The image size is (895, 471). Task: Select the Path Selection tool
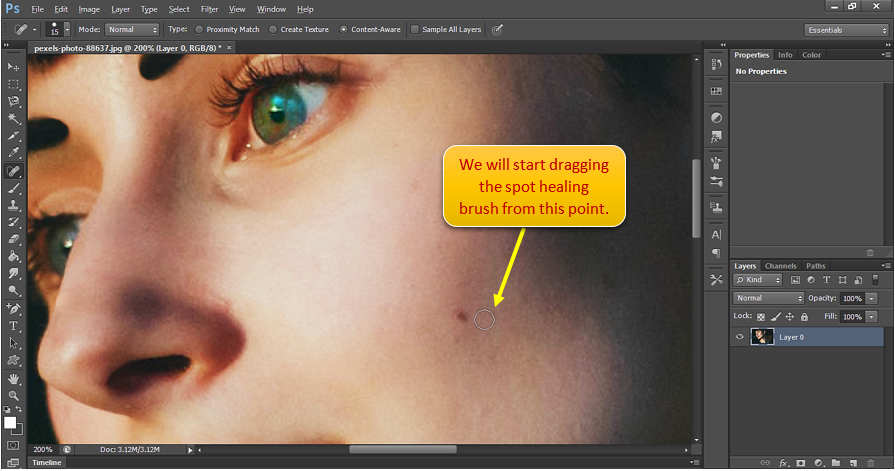click(x=13, y=343)
